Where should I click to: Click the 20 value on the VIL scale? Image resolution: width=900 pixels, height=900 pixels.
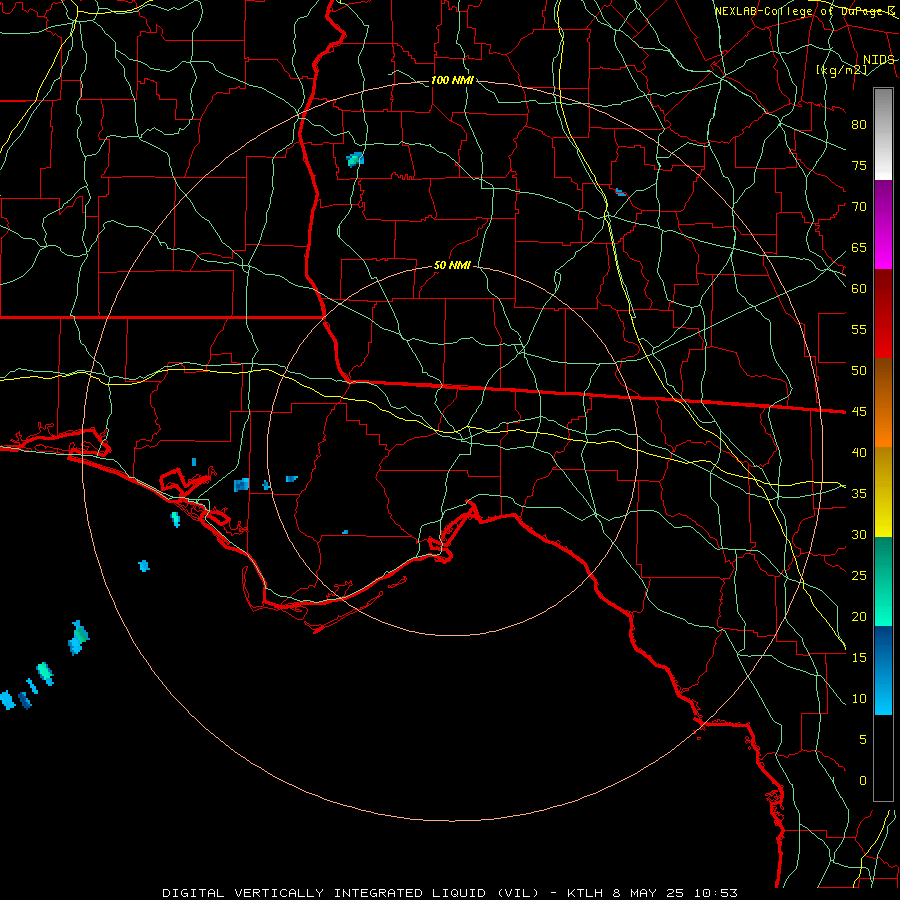[x=859, y=617]
